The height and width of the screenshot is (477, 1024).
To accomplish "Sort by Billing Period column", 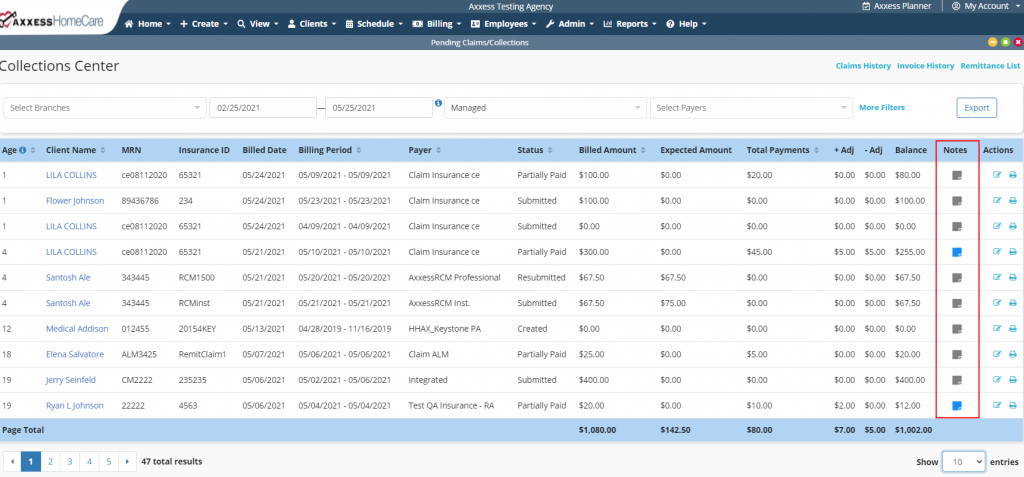I will tap(330, 150).
